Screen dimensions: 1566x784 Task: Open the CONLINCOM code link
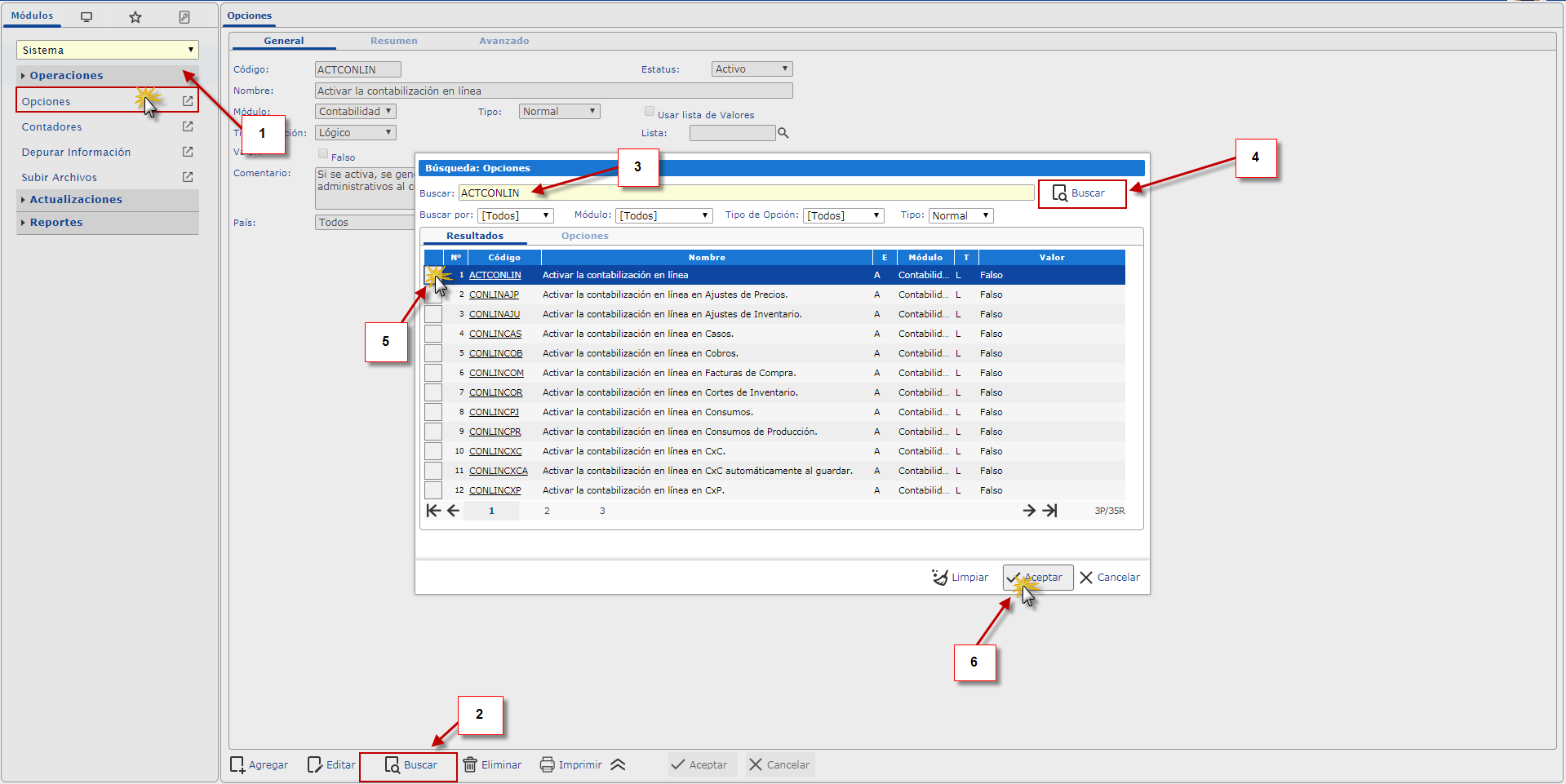(x=496, y=373)
